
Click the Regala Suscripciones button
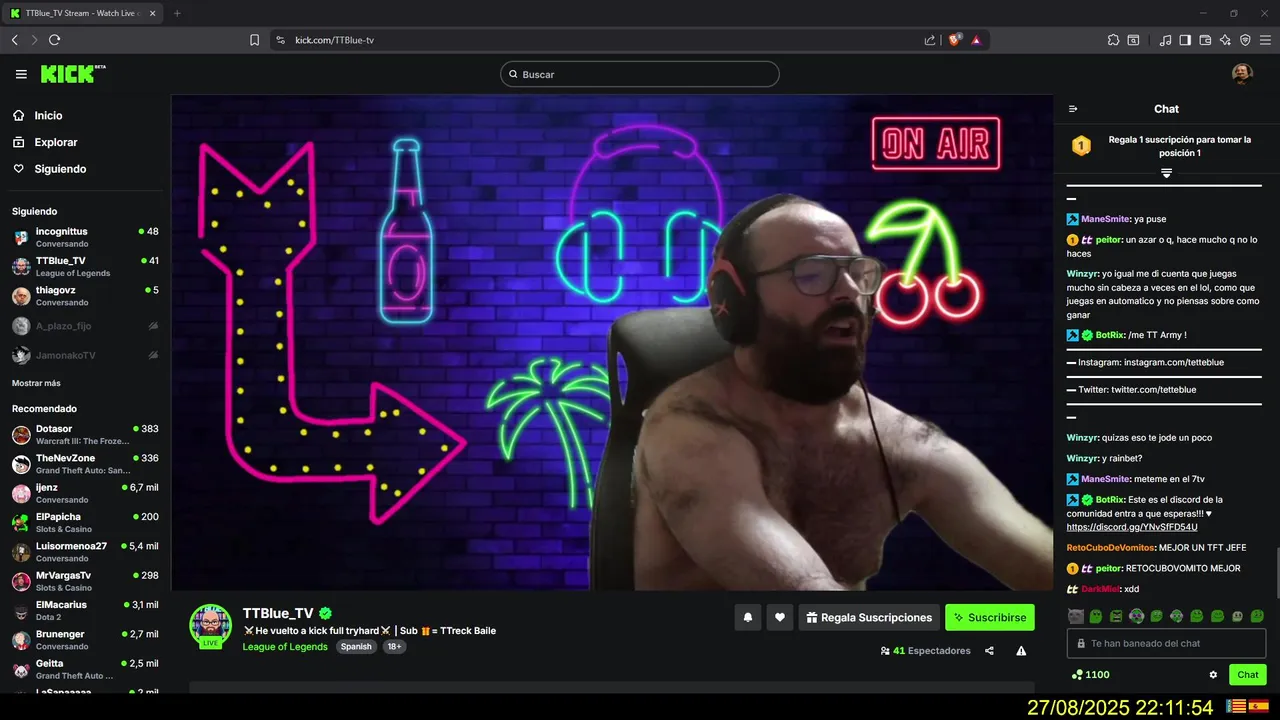click(870, 618)
